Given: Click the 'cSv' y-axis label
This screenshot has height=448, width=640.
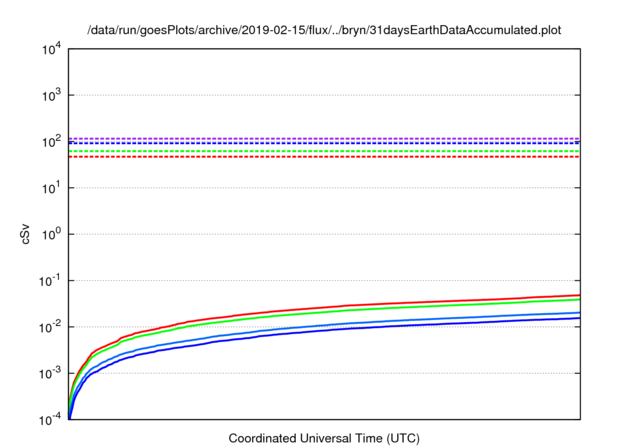Looking at the screenshot, I should coord(26,235).
